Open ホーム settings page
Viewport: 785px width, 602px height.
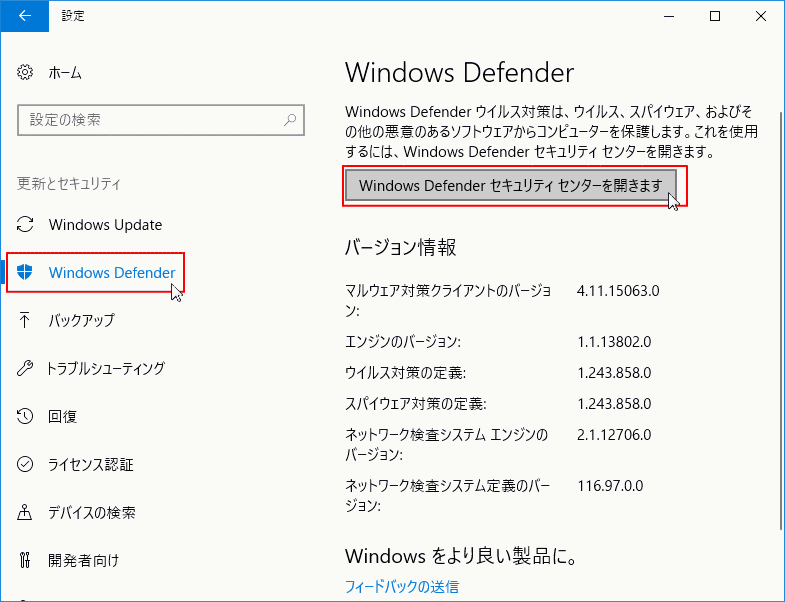(65, 73)
